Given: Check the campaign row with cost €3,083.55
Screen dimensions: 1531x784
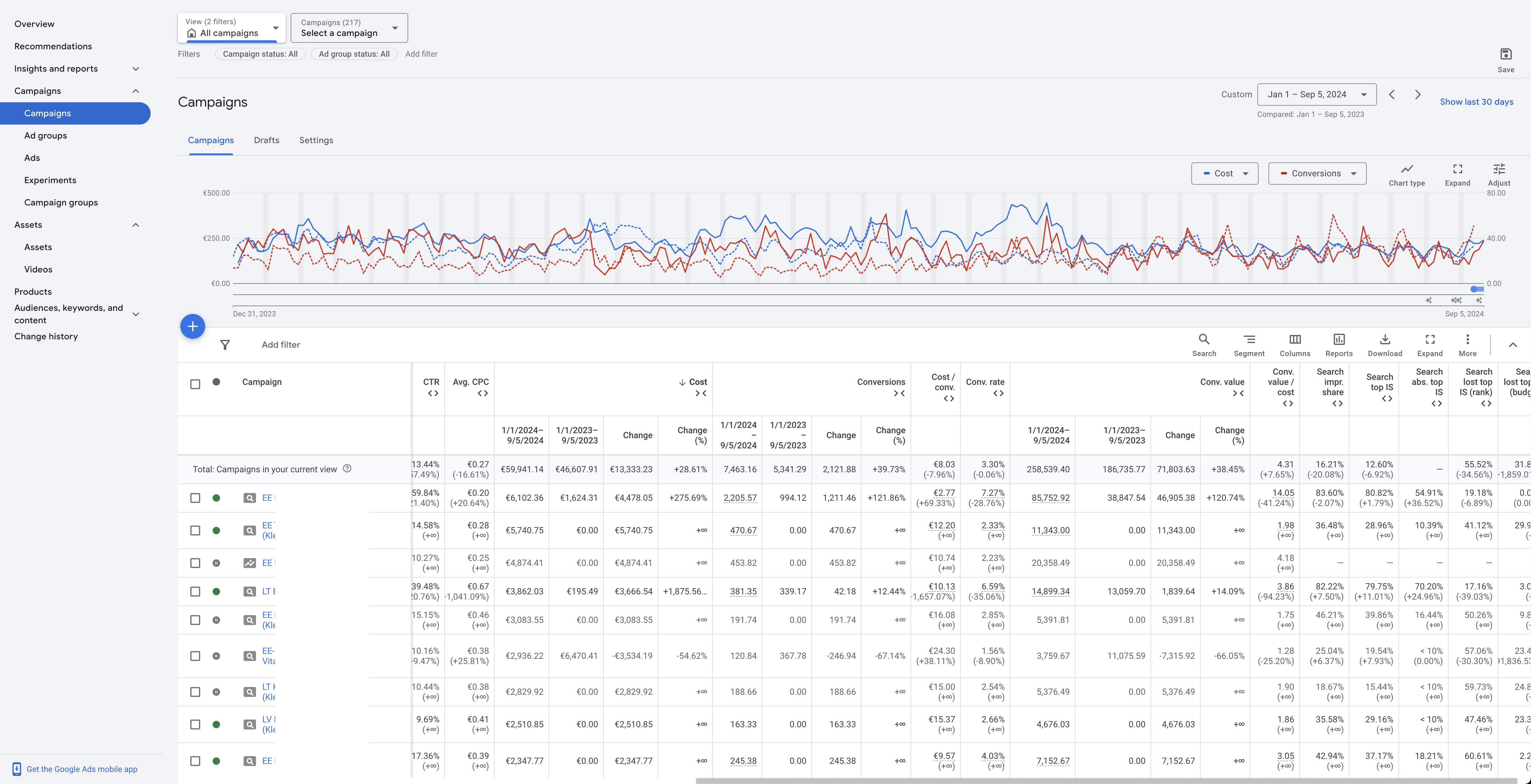Looking at the screenshot, I should pos(195,620).
